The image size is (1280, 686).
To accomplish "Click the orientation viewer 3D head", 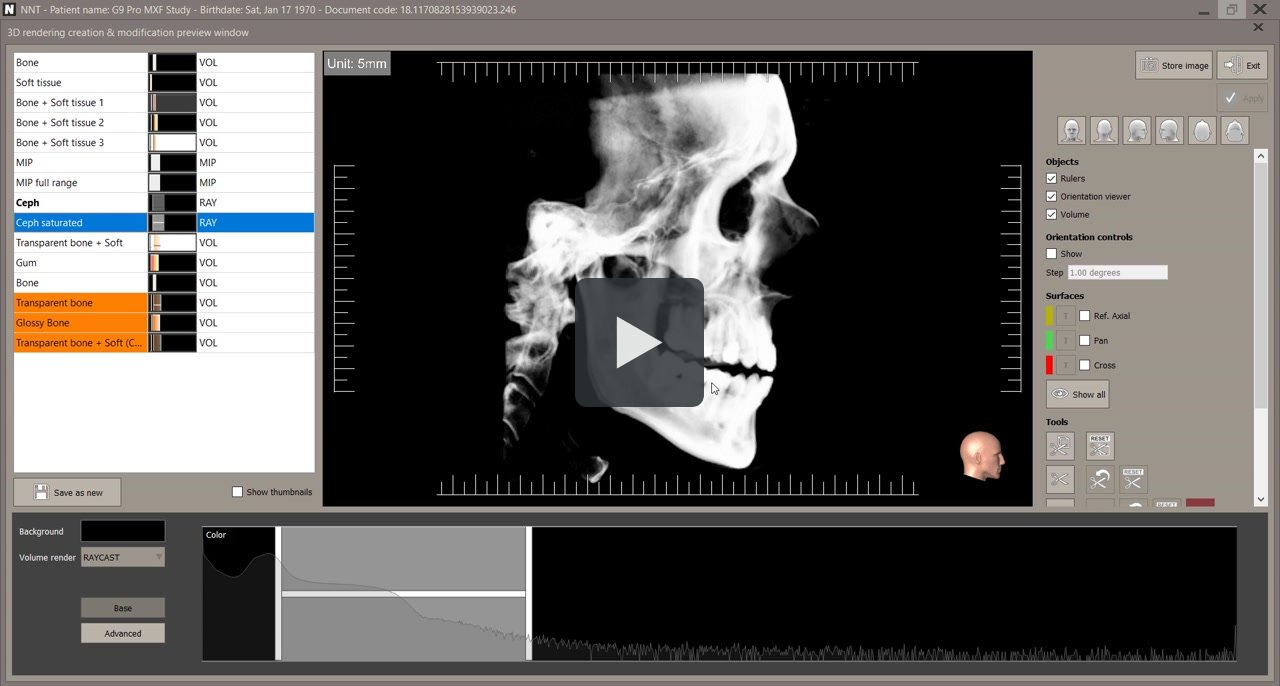I will (980, 455).
